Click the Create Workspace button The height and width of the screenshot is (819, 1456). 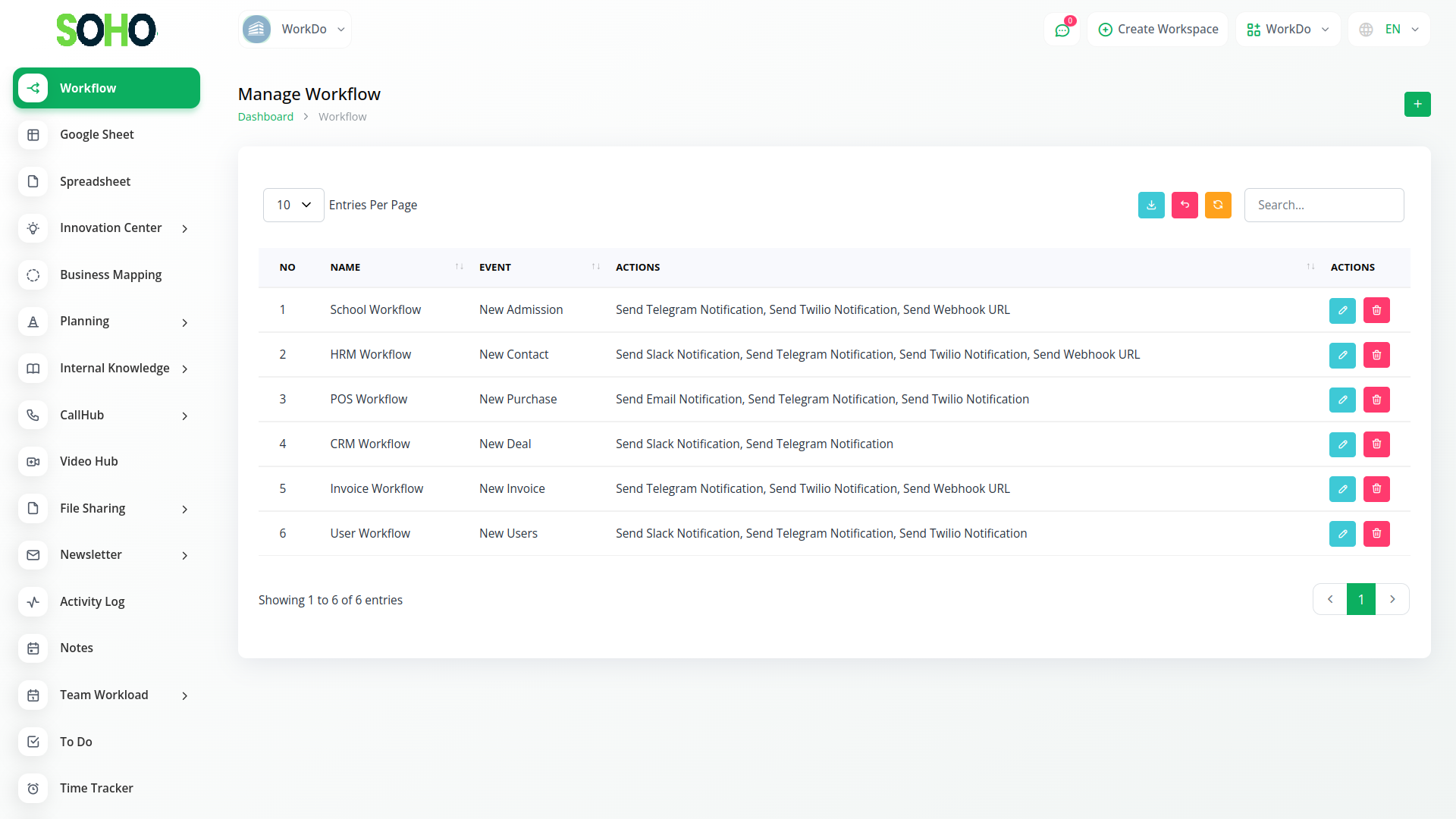[x=1157, y=30]
